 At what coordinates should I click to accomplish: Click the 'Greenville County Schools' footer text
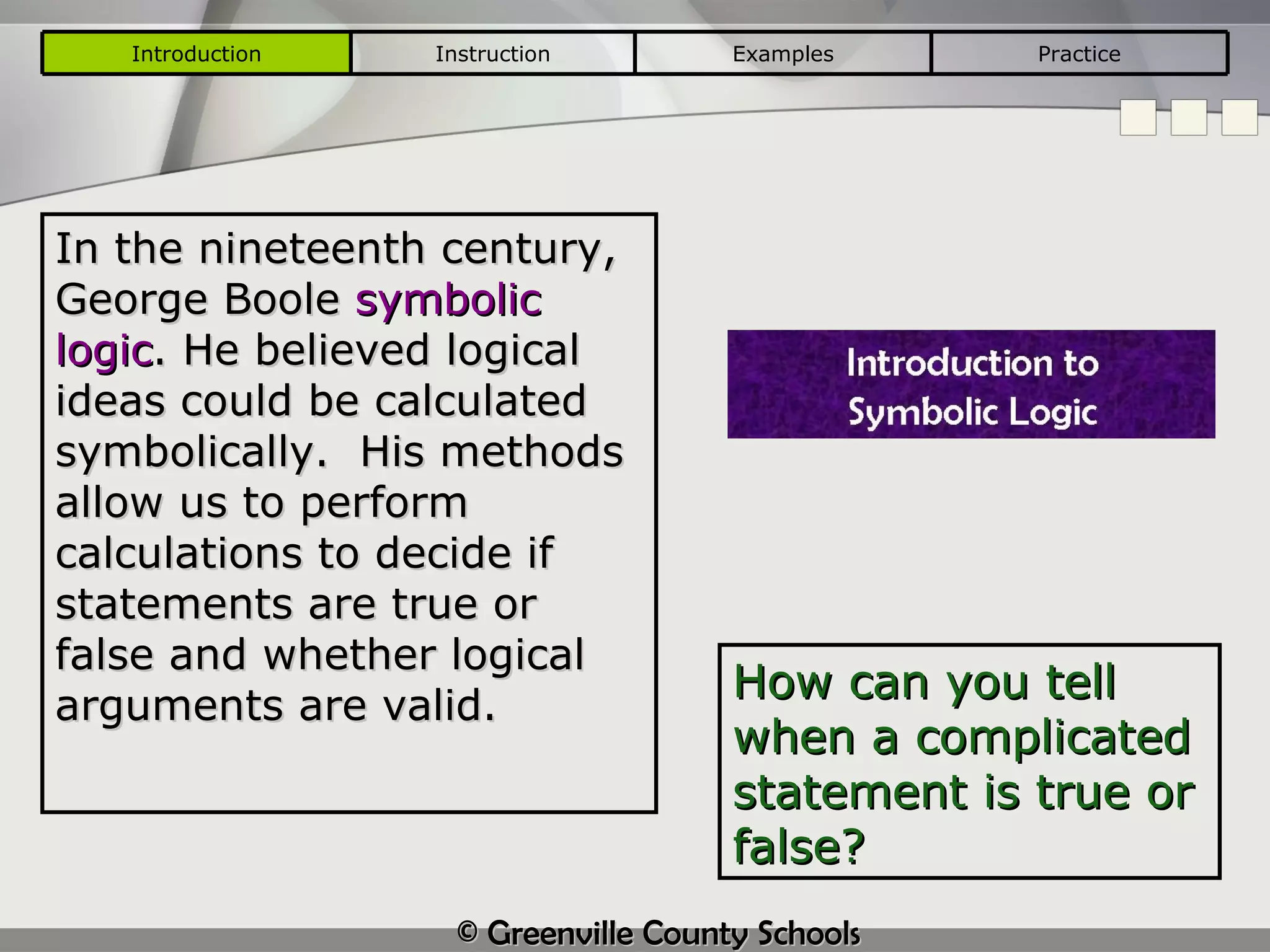click(x=673, y=933)
